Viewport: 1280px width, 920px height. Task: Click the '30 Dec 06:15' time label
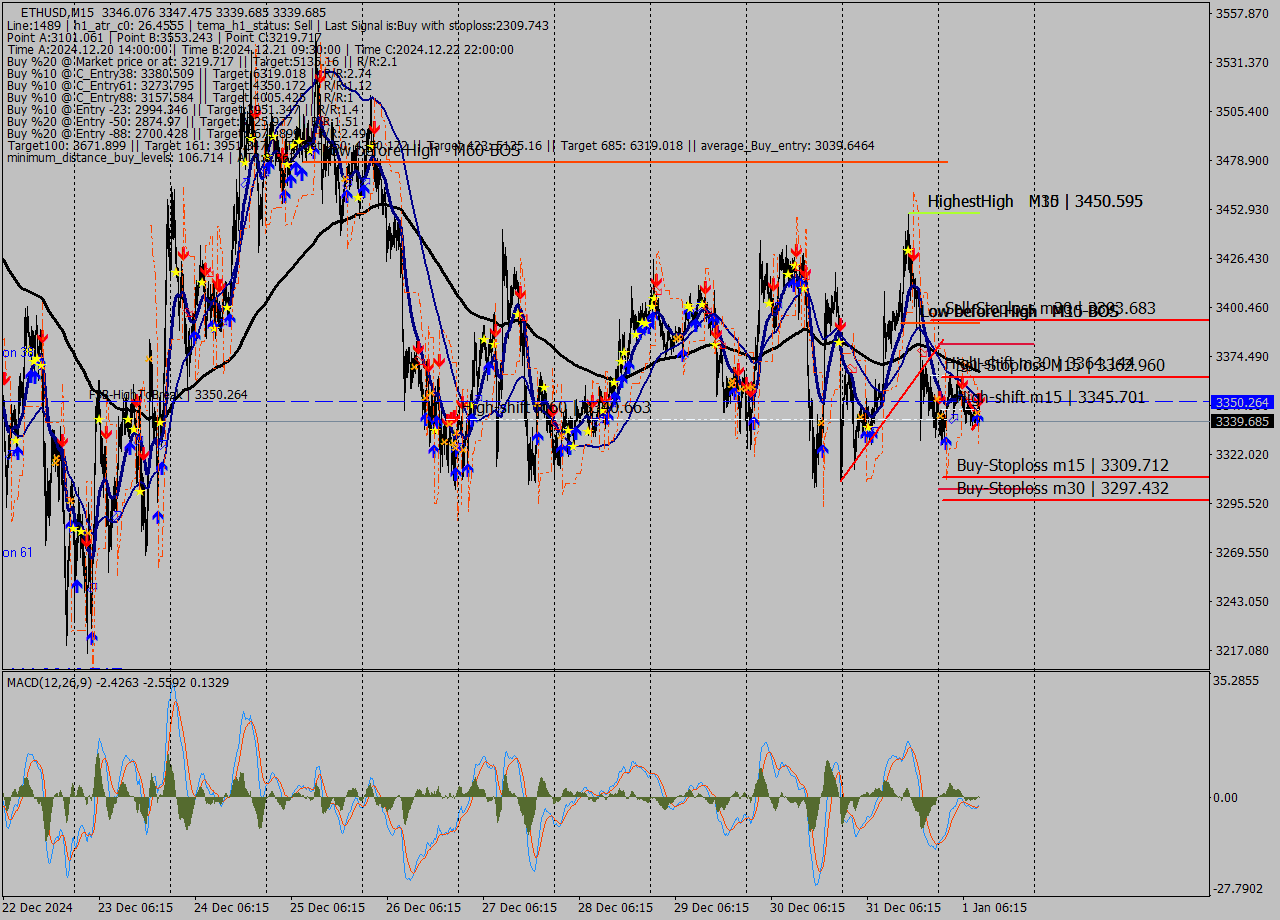pyautogui.click(x=808, y=908)
